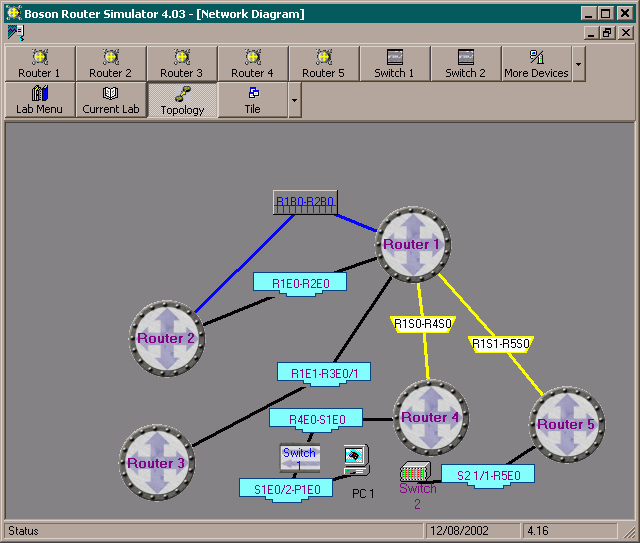Open Switch 1 from the toolbar
This screenshot has width=640, height=543.
pyautogui.click(x=395, y=64)
